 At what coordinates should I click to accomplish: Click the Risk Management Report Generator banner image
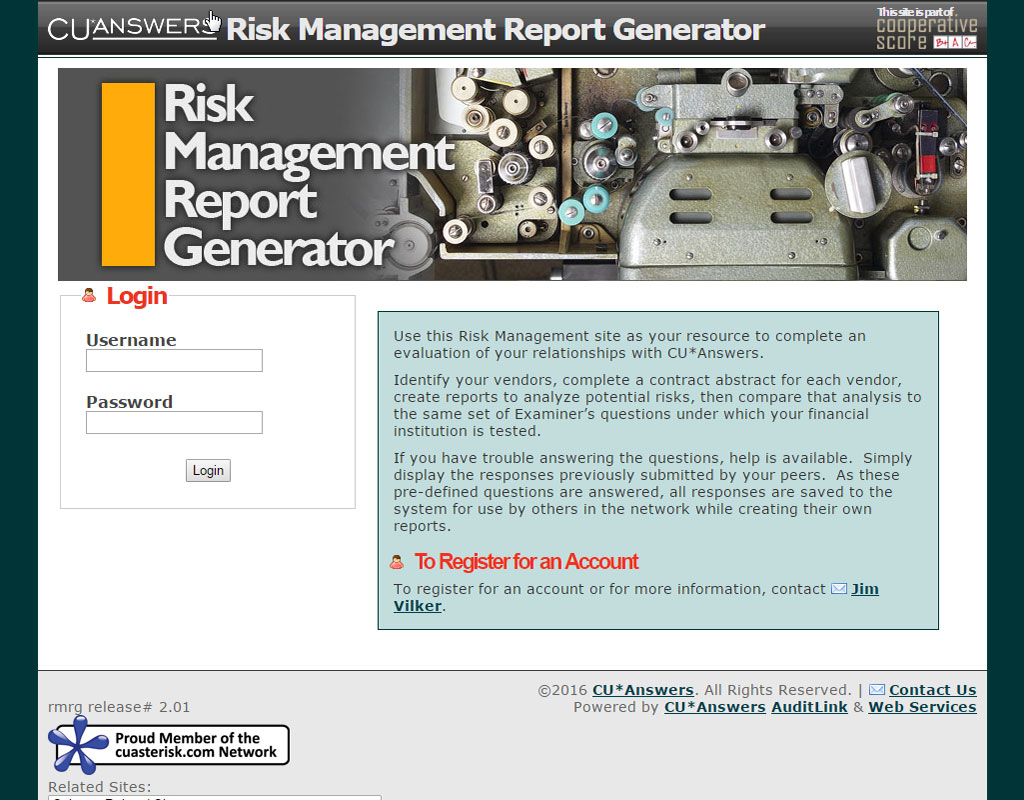click(x=512, y=174)
